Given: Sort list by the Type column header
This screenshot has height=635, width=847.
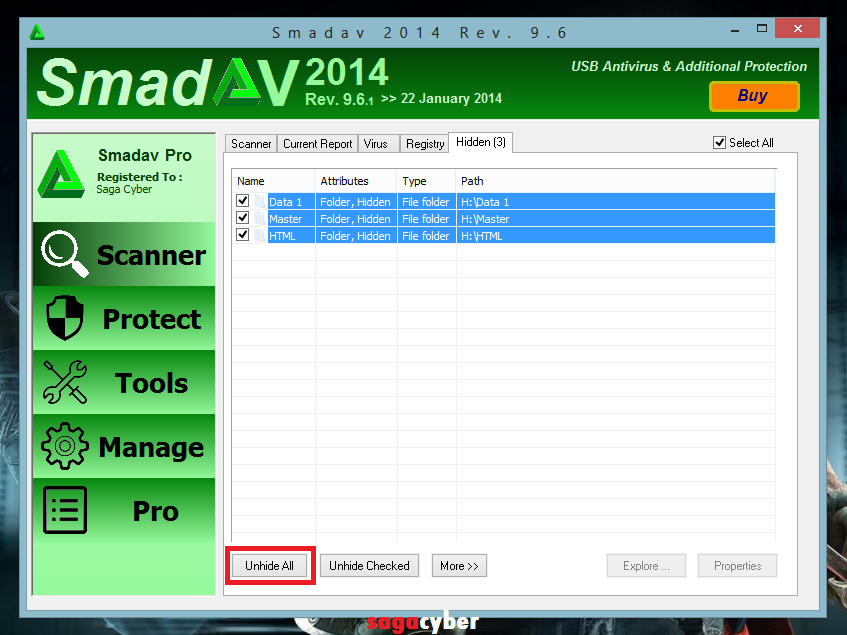Looking at the screenshot, I should 426,181.
